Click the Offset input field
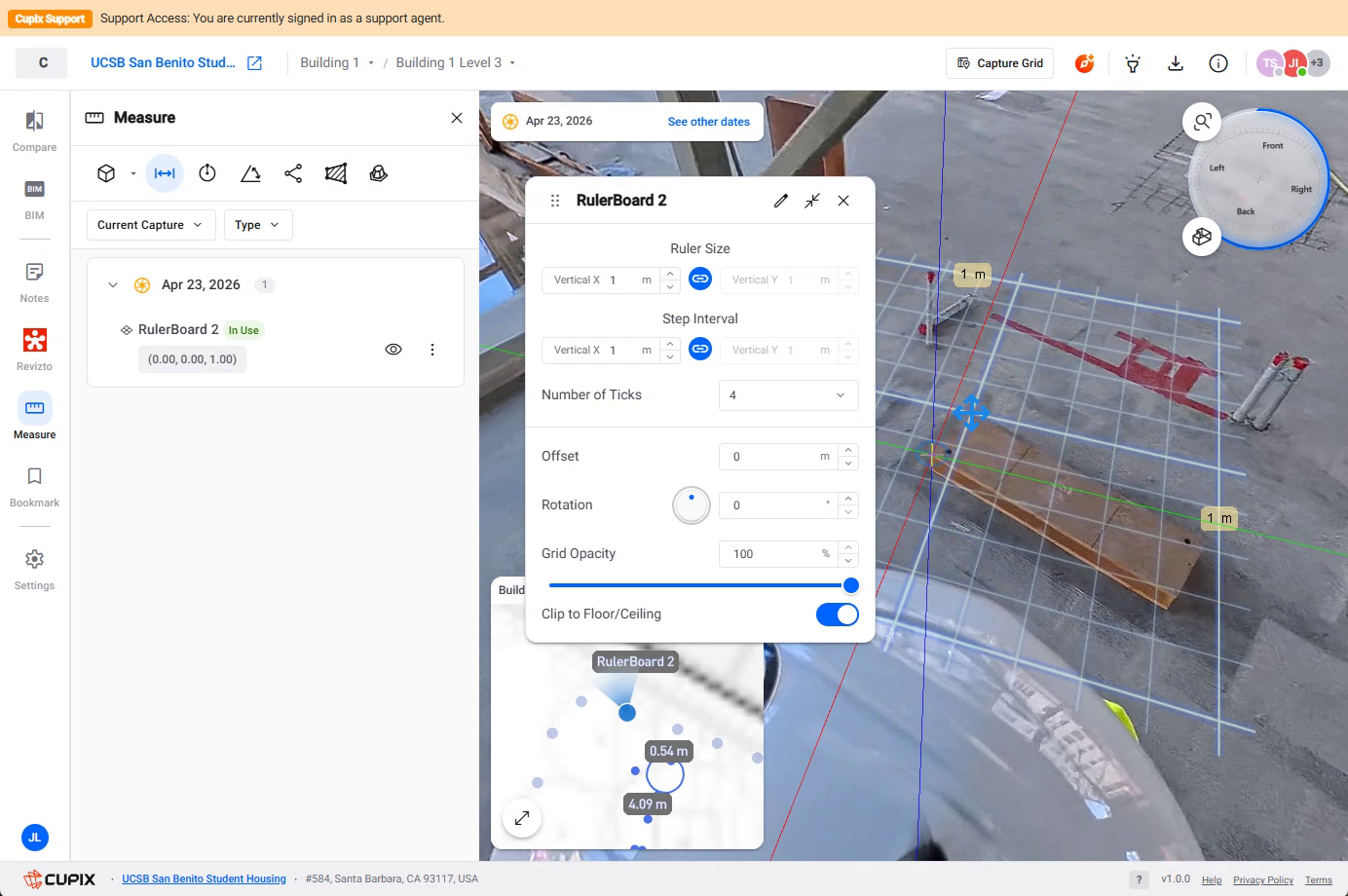This screenshot has height=896, width=1348. (779, 457)
